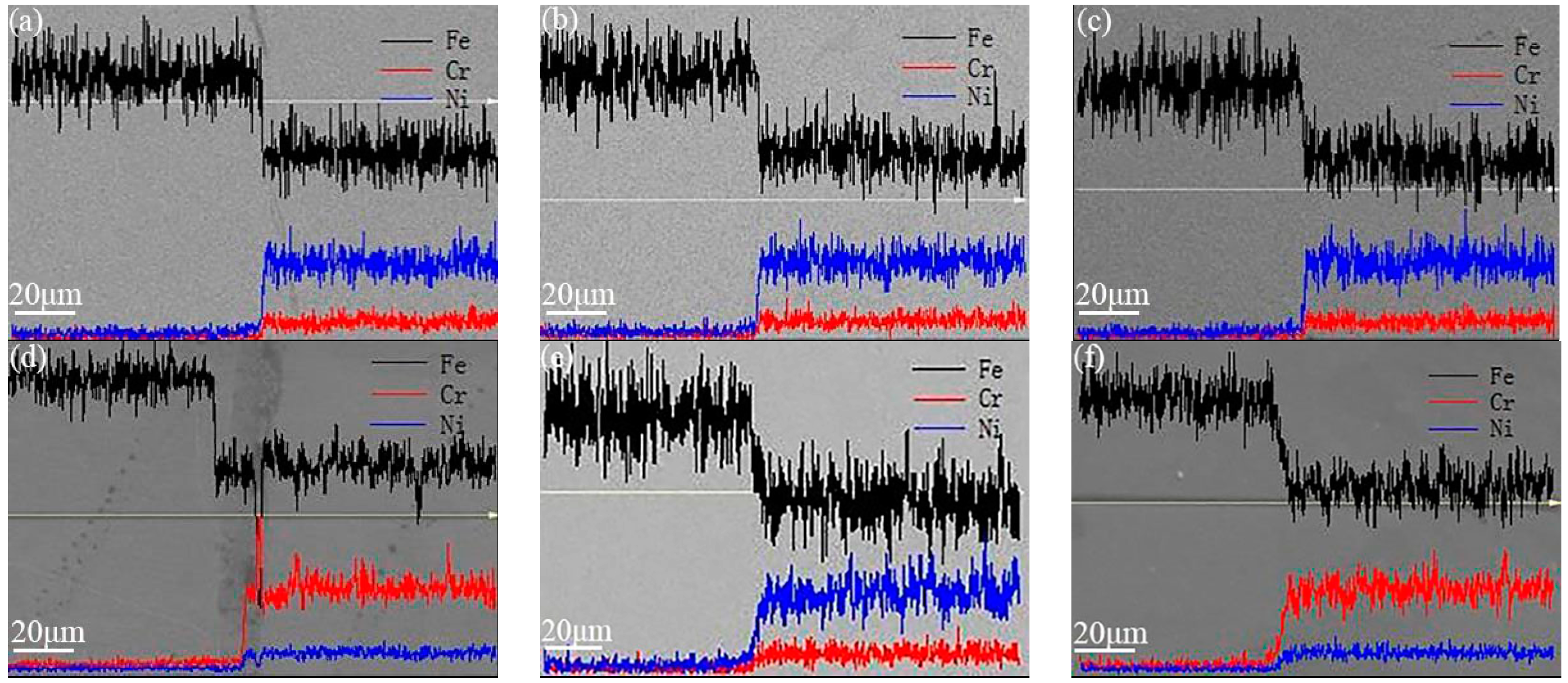Click the scan line arrowhead in panel (f)
1568x683 pixels.
coord(1554,503)
